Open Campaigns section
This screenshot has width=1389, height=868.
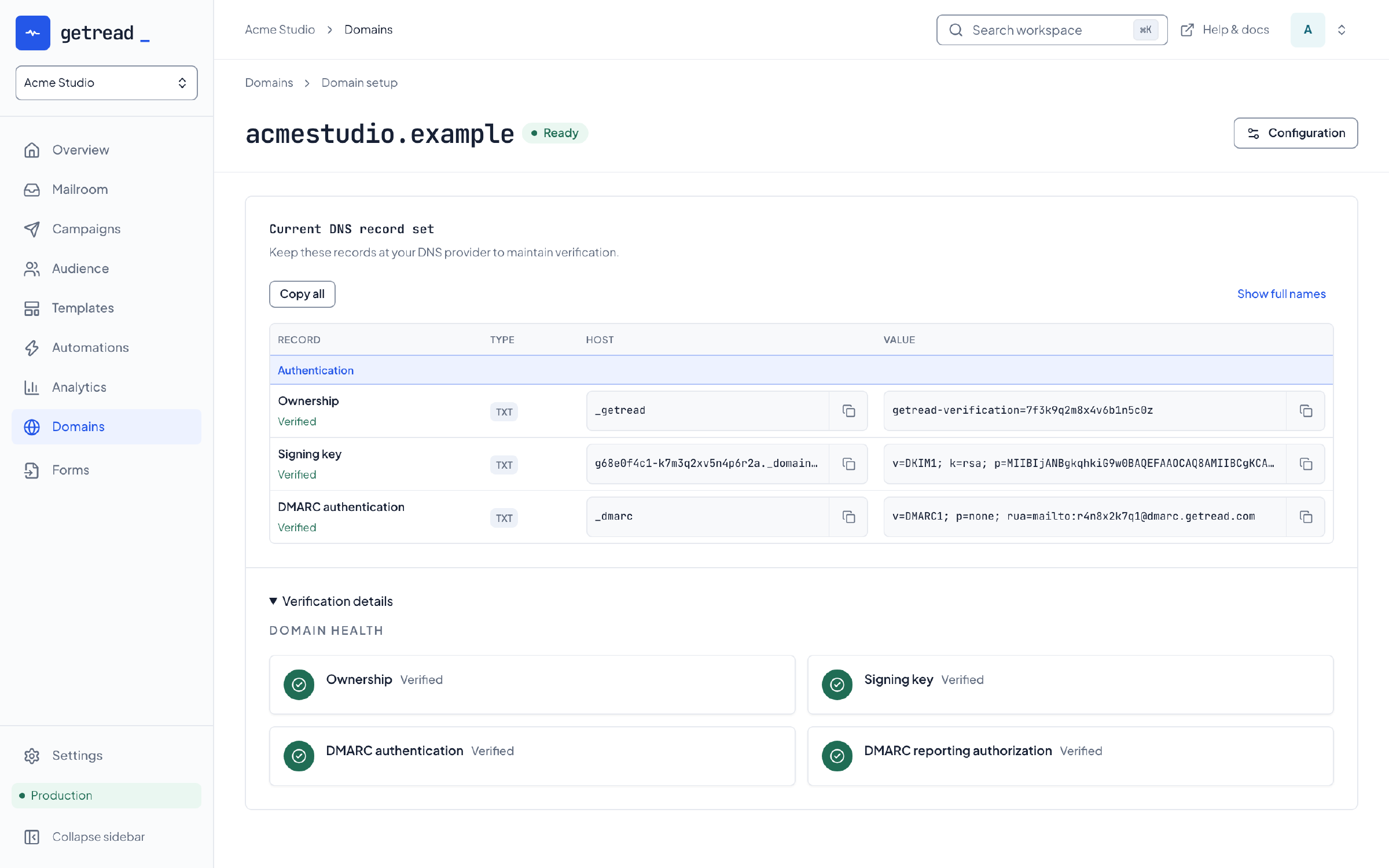click(106, 229)
